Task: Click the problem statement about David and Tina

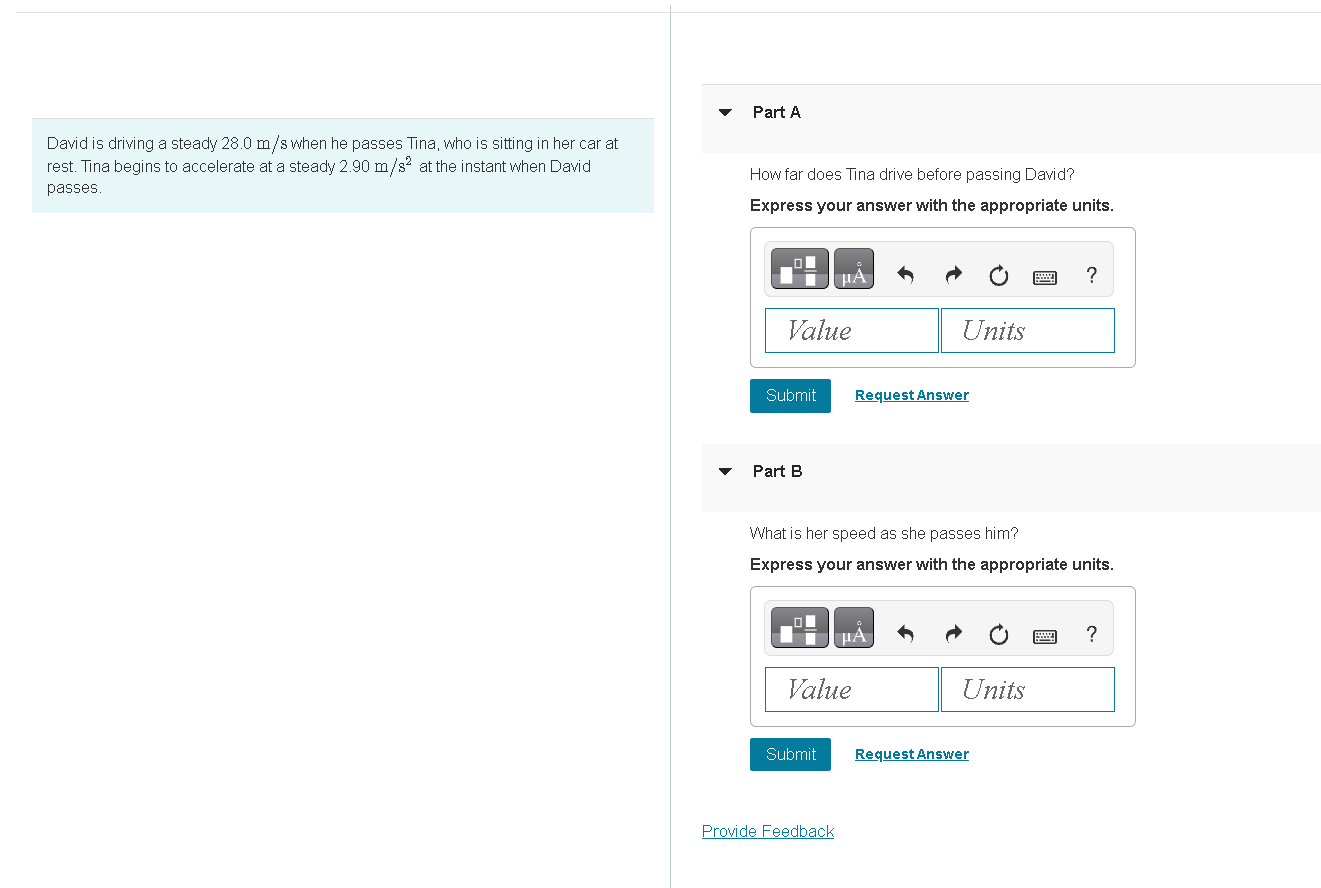Action: 343,165
